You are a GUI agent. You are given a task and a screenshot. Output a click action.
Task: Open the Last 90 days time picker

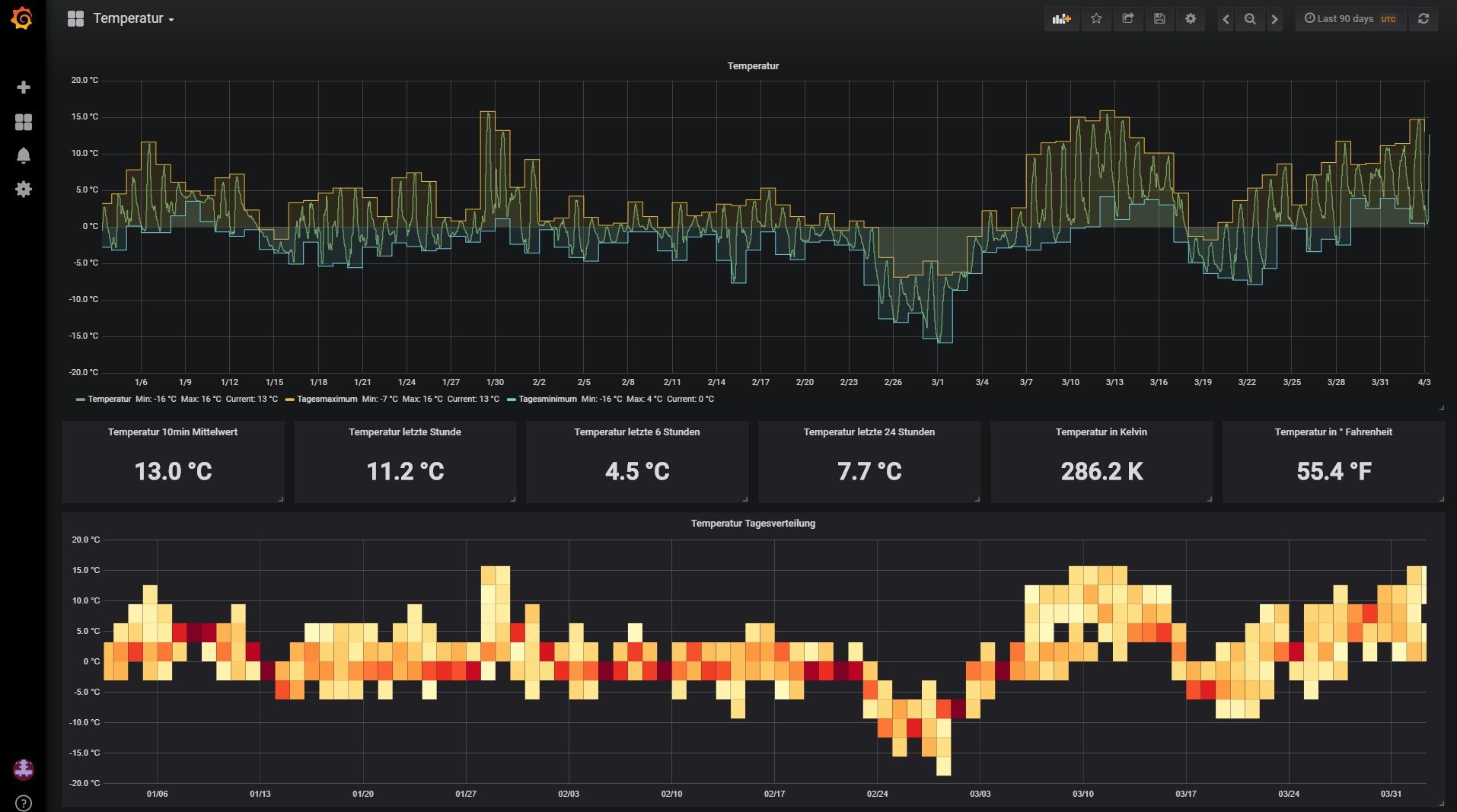1350,19
